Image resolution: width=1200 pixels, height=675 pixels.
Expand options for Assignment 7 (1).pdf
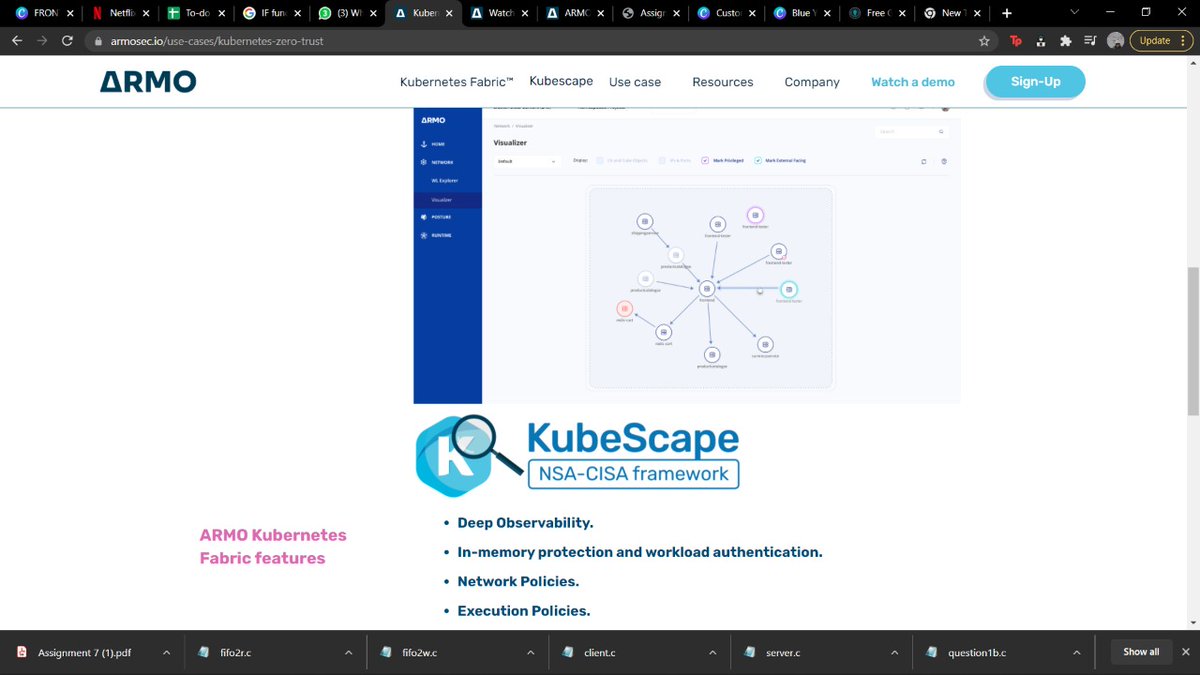coord(166,652)
